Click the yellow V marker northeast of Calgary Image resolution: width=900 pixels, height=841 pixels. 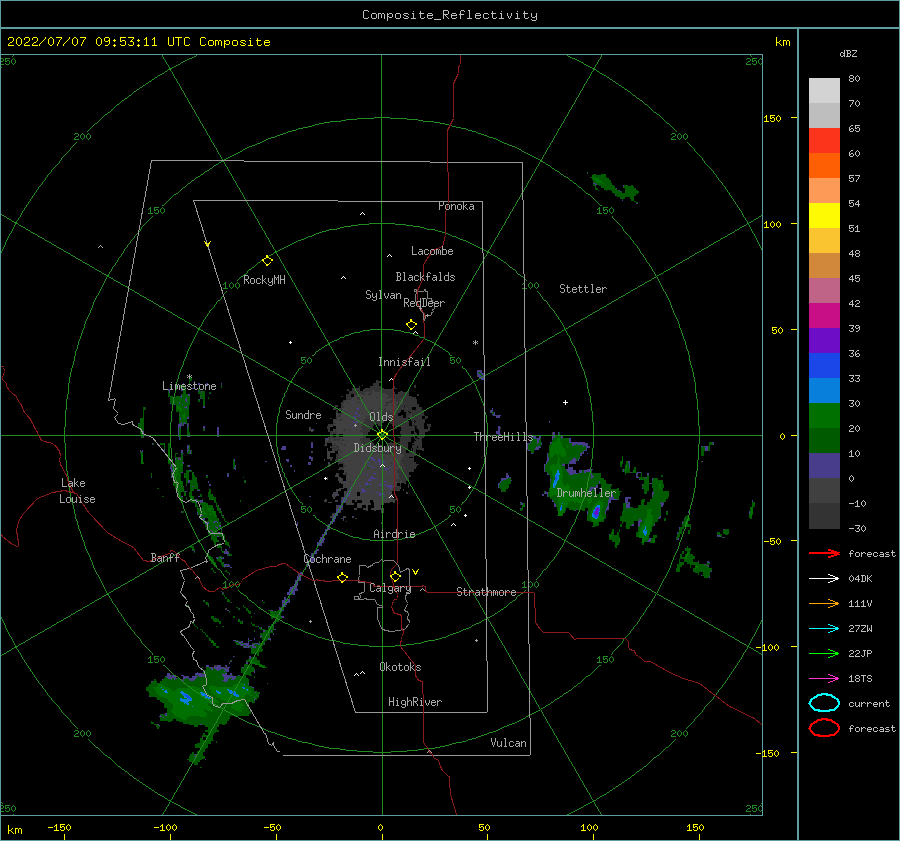point(415,572)
